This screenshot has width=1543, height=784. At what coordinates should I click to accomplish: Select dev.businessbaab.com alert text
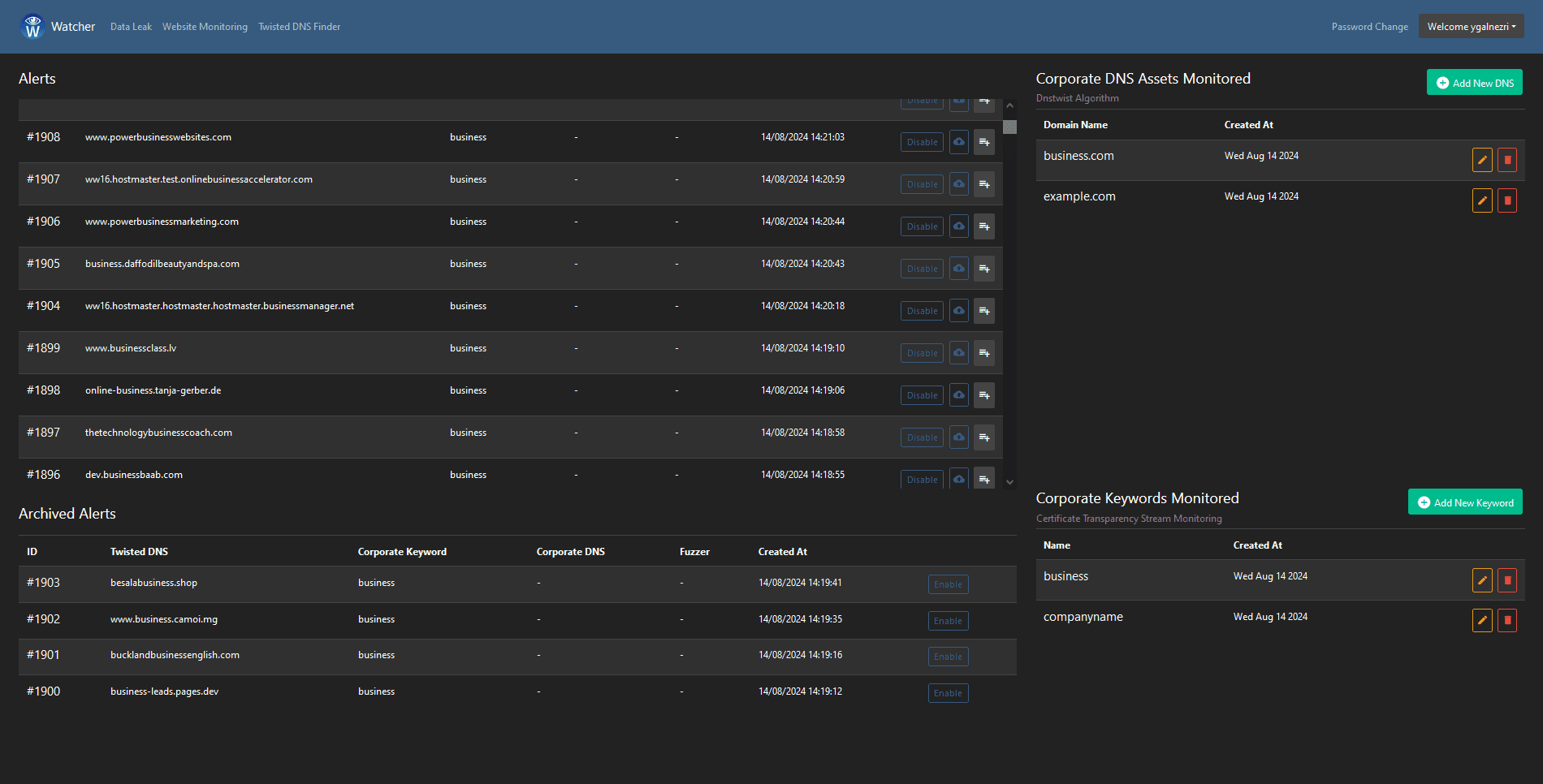134,475
